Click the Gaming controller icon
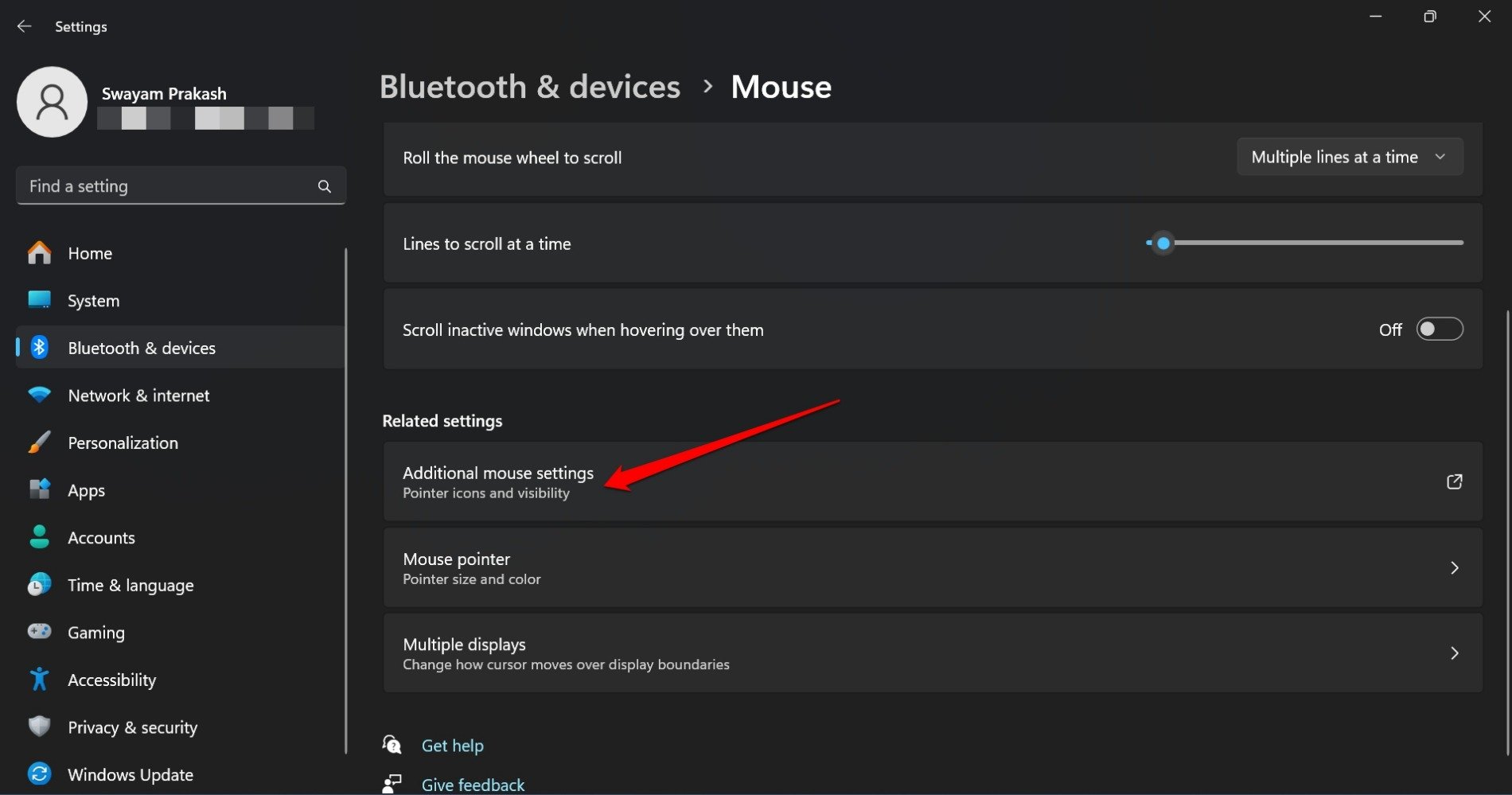This screenshot has width=1512, height=795. [39, 632]
